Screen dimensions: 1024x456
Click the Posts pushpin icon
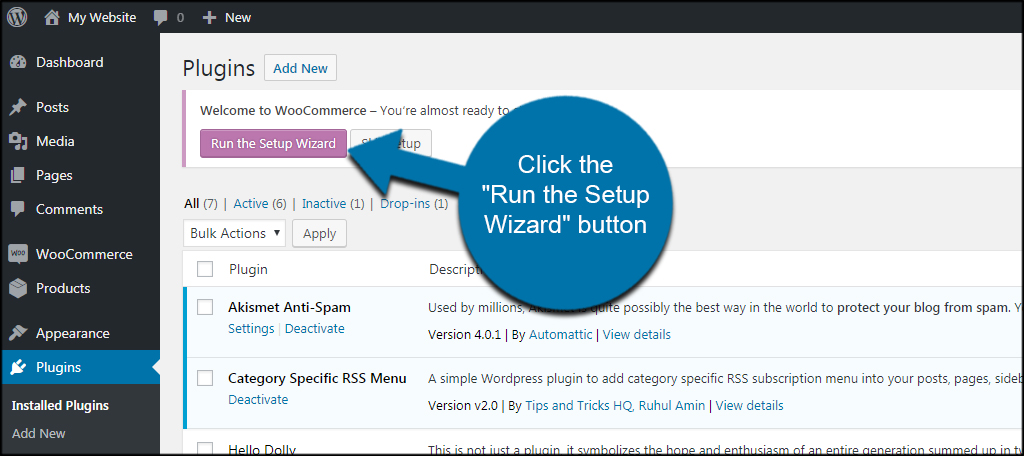pos(18,107)
